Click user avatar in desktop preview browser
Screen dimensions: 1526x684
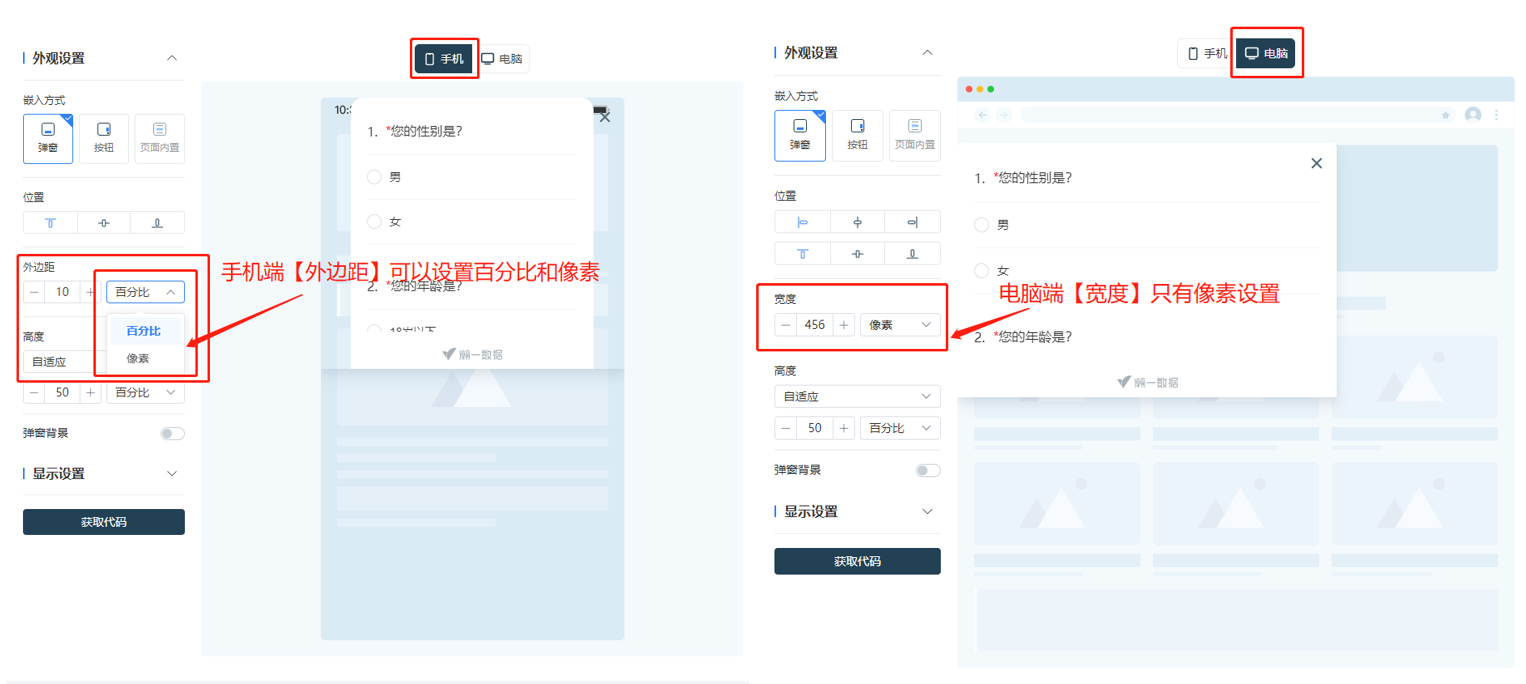[x=1473, y=115]
